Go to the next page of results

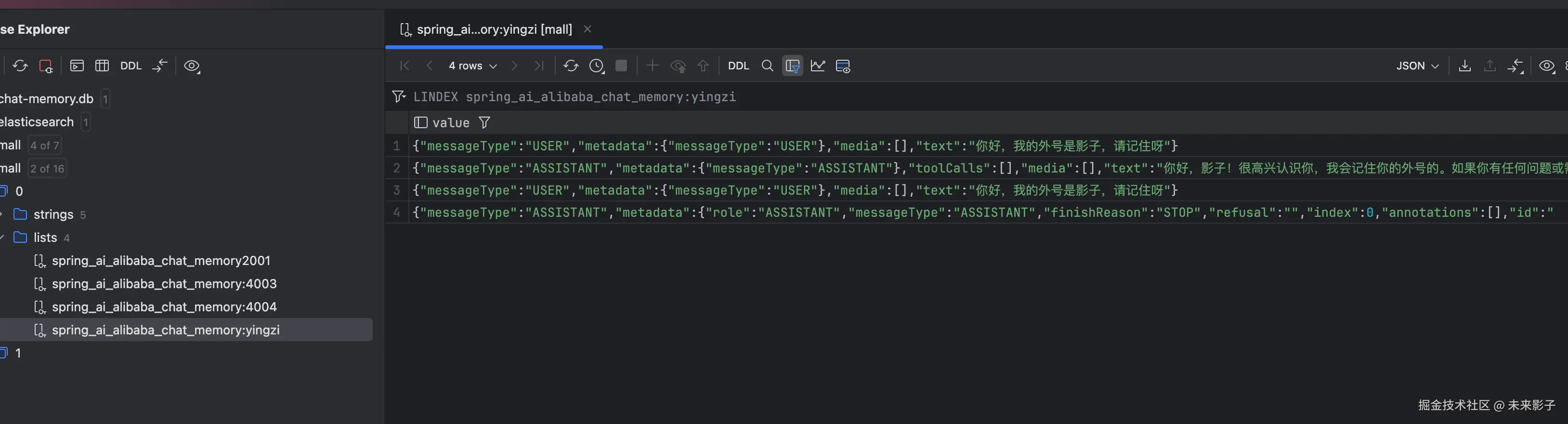pyautogui.click(x=514, y=66)
